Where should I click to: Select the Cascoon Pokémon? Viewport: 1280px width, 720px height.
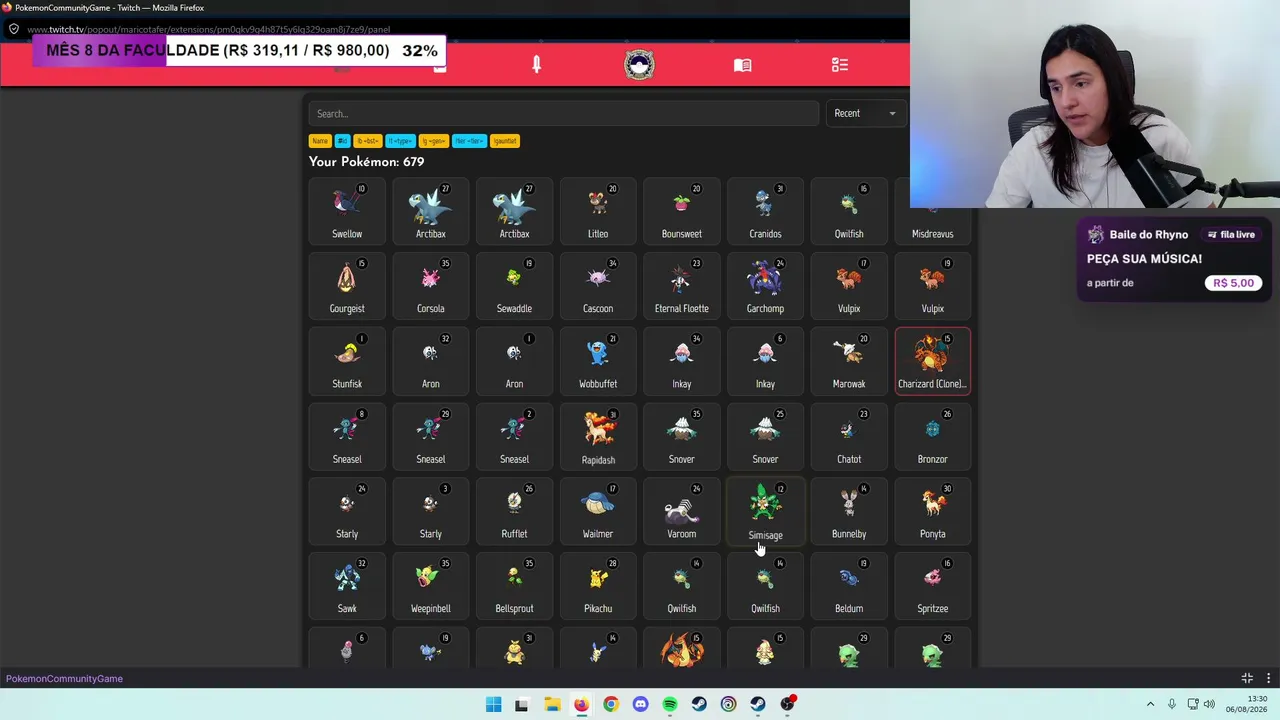pyautogui.click(x=598, y=287)
